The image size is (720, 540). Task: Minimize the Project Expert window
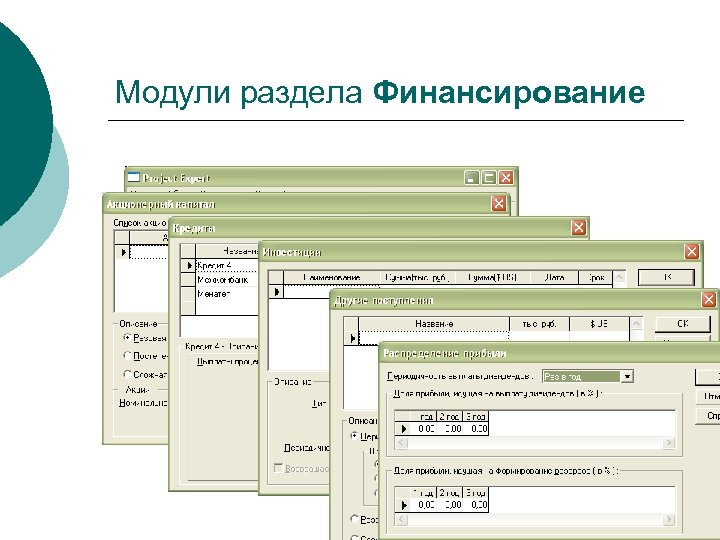coord(471,178)
